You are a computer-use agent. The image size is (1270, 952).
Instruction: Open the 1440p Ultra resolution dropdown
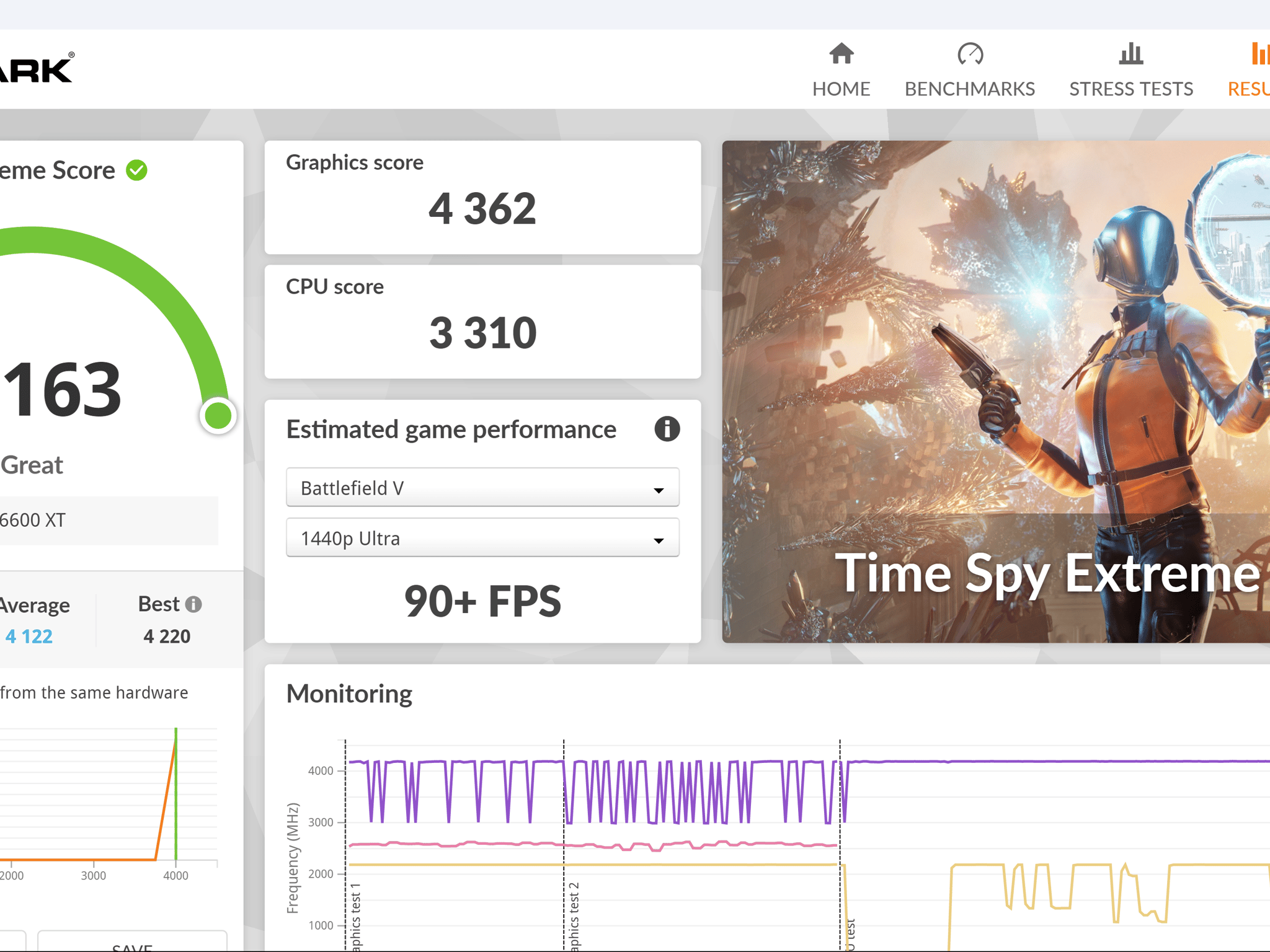482,538
